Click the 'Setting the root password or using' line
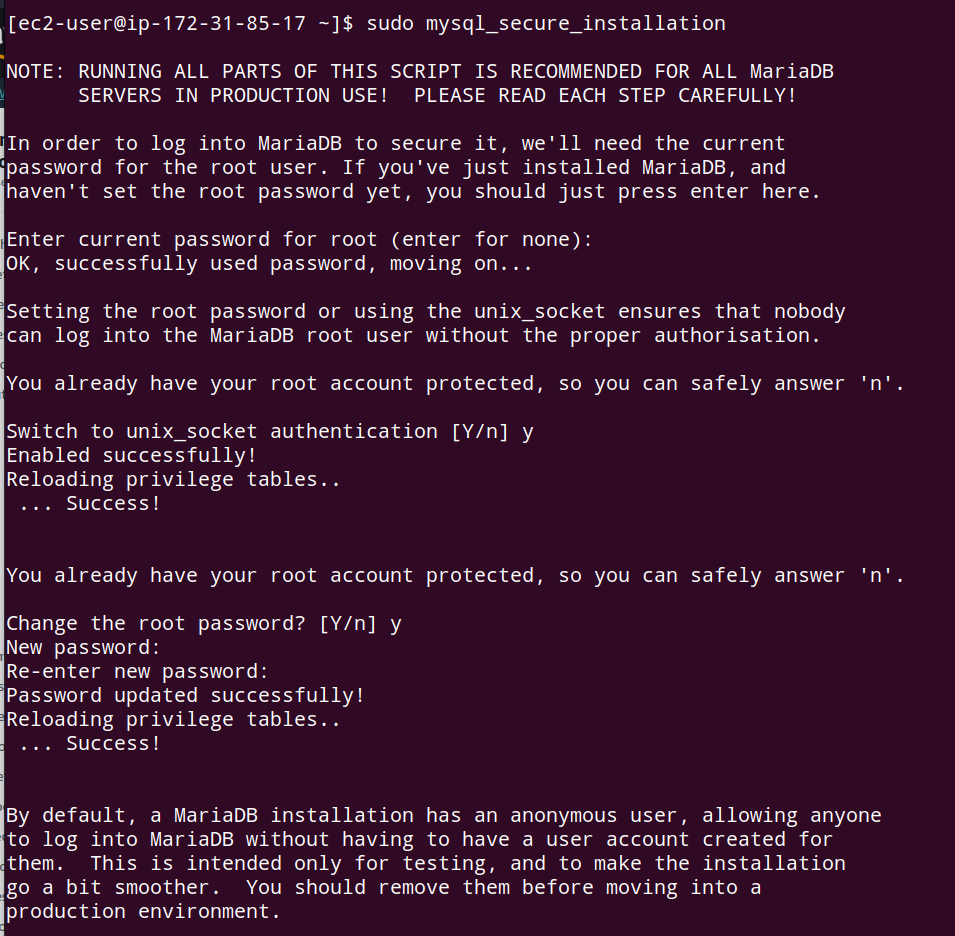The image size is (955, 936). click(426, 311)
